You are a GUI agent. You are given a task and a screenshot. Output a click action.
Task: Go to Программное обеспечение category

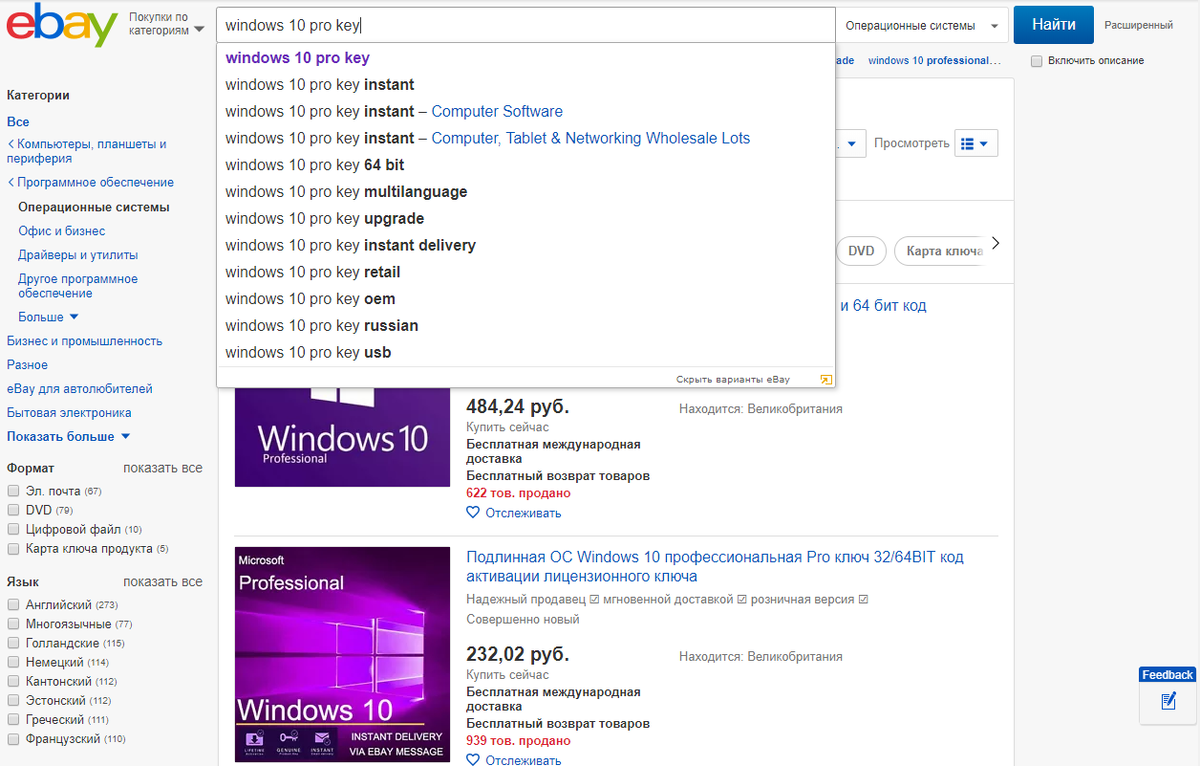coord(96,183)
